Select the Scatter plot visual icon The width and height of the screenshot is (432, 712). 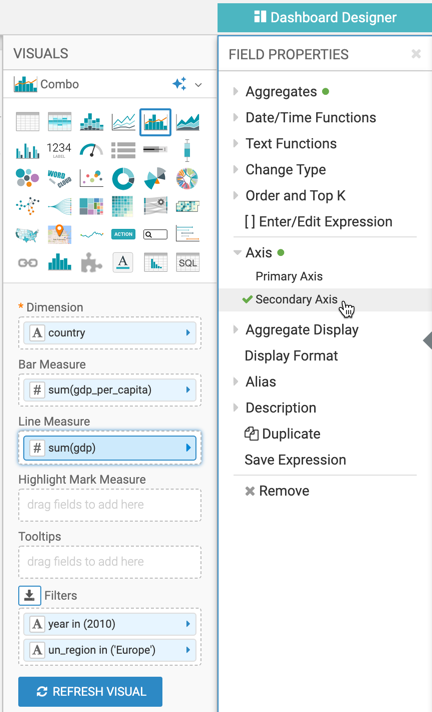pos(91,178)
